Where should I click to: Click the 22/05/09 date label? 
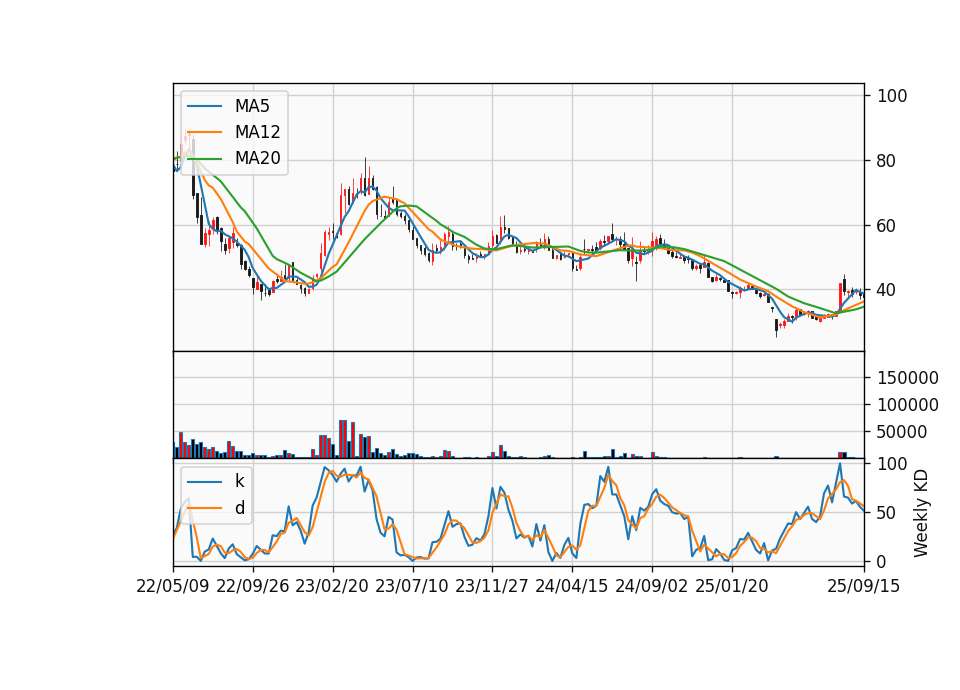coord(173,586)
